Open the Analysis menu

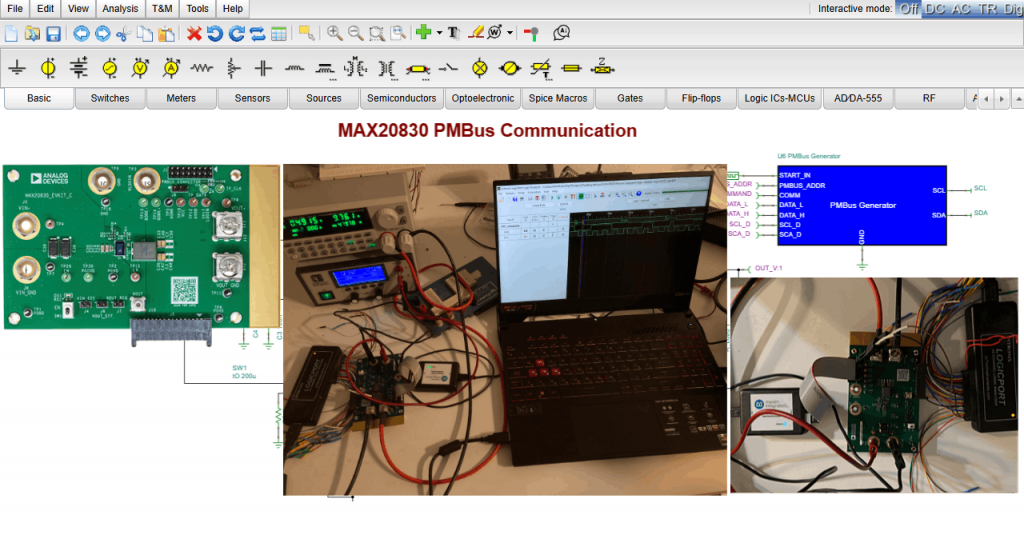pyautogui.click(x=120, y=8)
